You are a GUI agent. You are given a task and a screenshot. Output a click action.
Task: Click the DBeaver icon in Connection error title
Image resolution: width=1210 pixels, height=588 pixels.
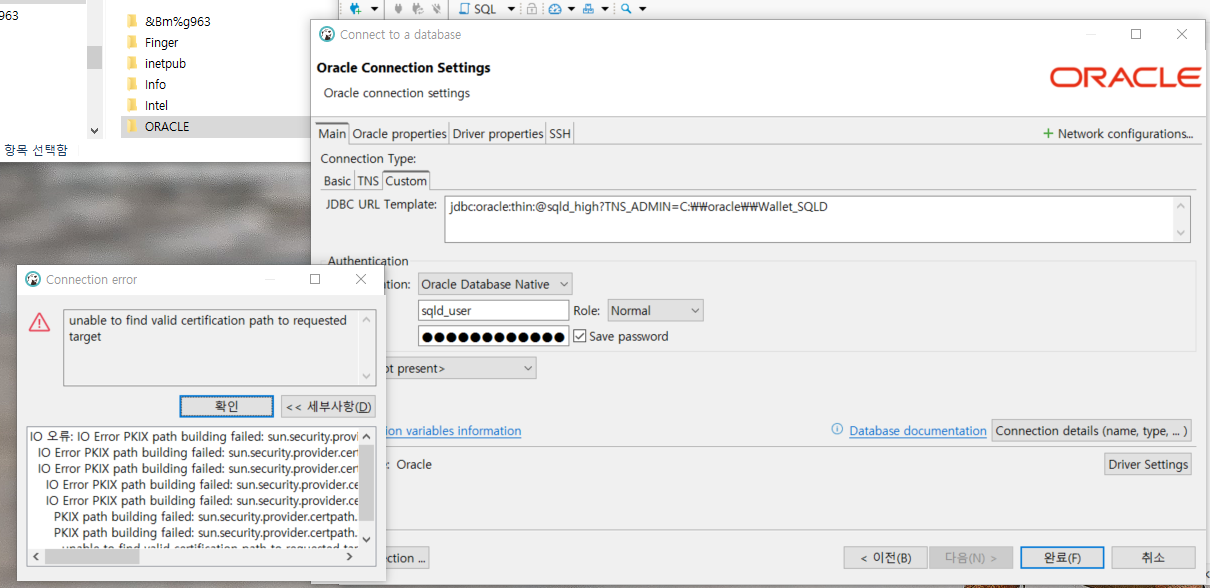(33, 279)
